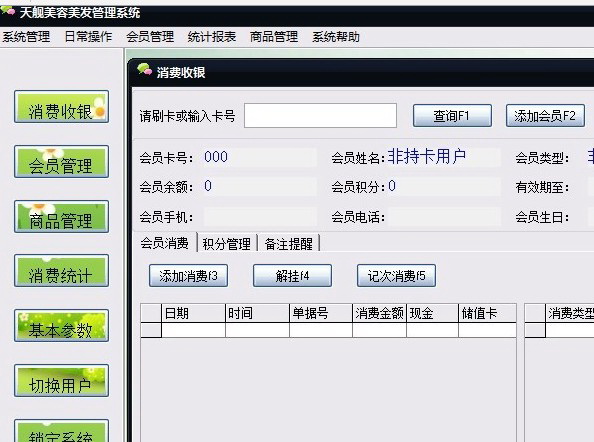This screenshot has width=594, height=442.
Task: Click the 添加会员F2 button
Action: [x=545, y=116]
